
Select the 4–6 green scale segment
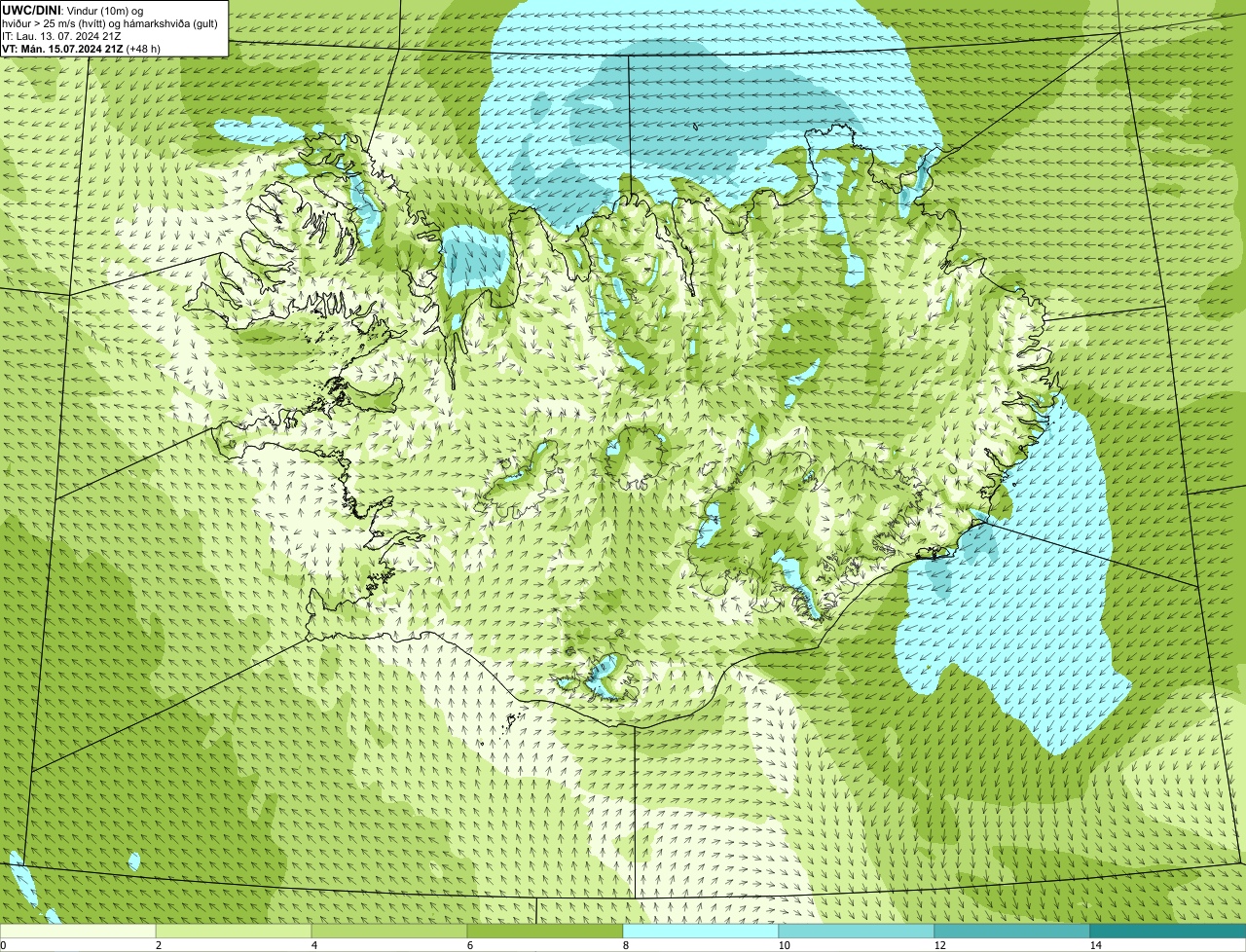click(389, 931)
